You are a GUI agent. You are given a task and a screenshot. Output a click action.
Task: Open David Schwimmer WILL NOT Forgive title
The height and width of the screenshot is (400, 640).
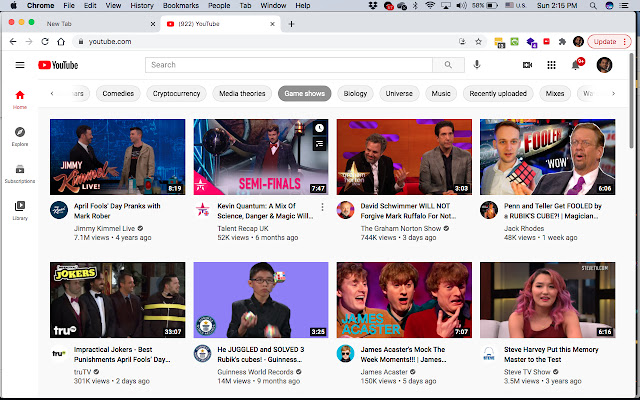pos(408,211)
